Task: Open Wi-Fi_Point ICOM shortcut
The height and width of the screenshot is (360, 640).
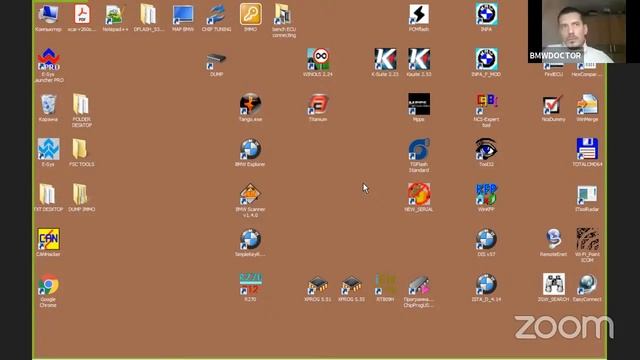Action: click(587, 239)
